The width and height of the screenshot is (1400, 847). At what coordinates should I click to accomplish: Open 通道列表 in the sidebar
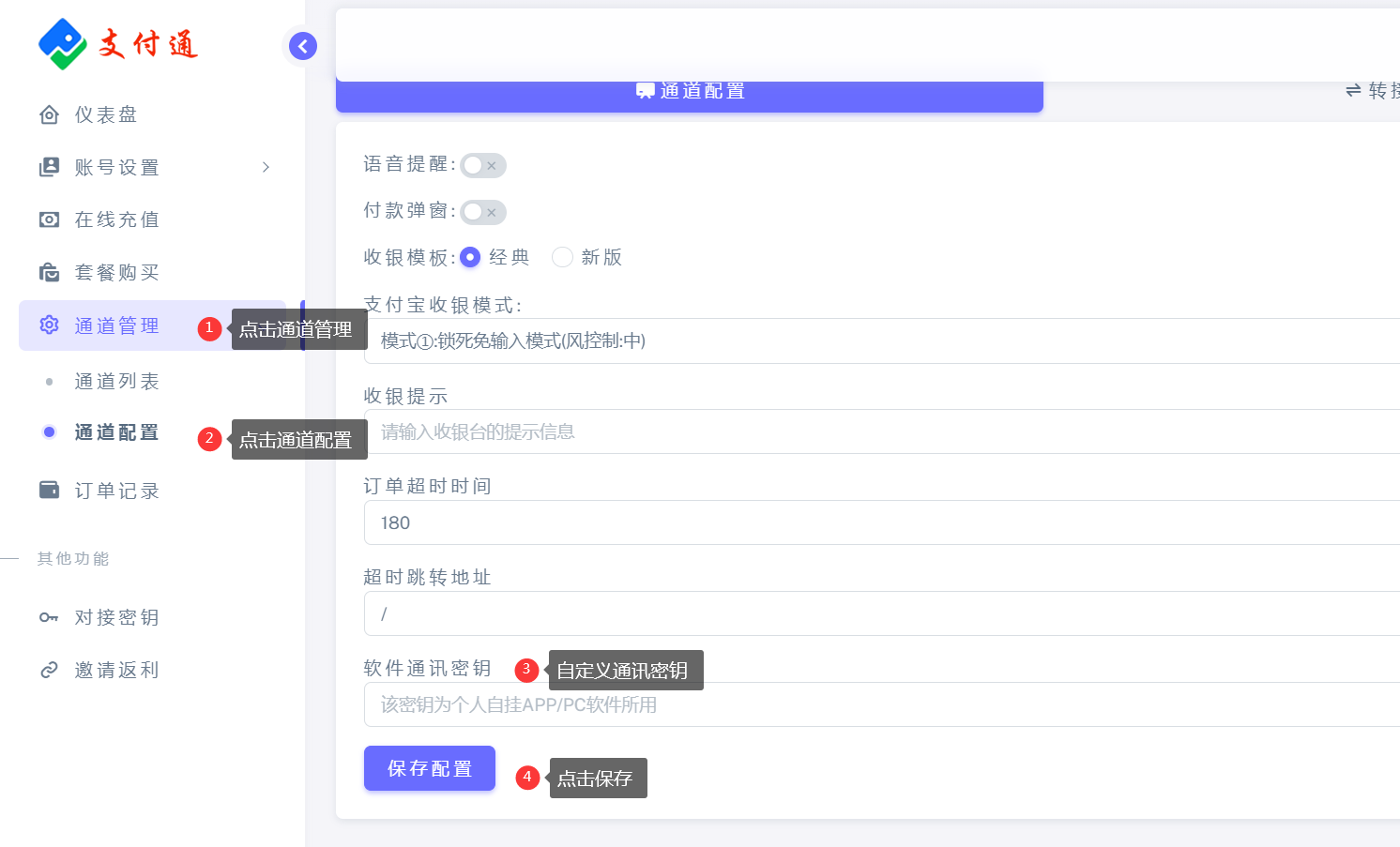point(116,382)
